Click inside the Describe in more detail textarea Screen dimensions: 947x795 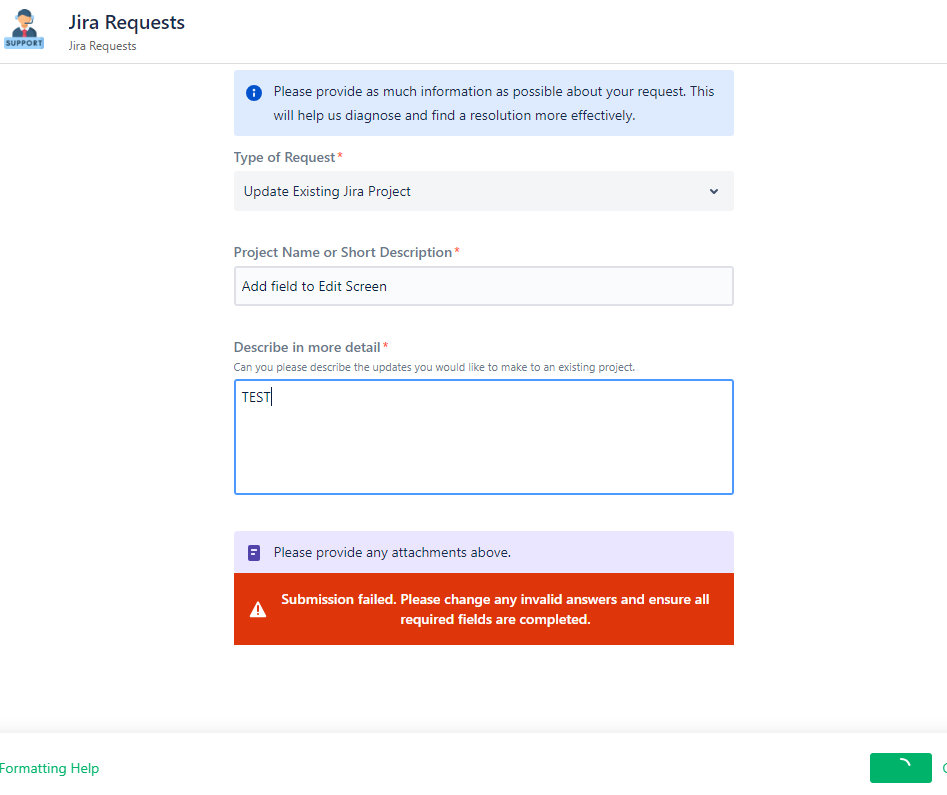(x=484, y=437)
